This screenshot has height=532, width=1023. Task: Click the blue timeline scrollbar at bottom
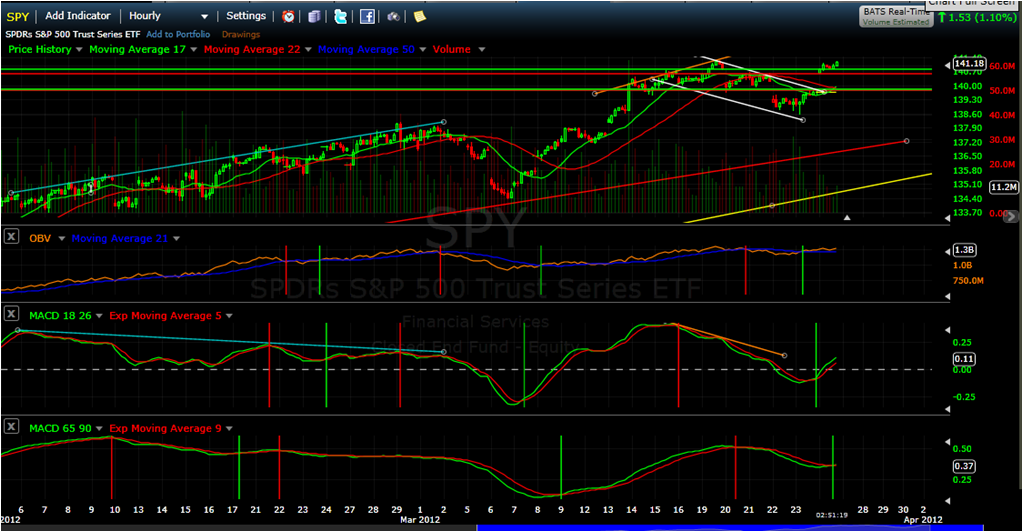[730, 527]
